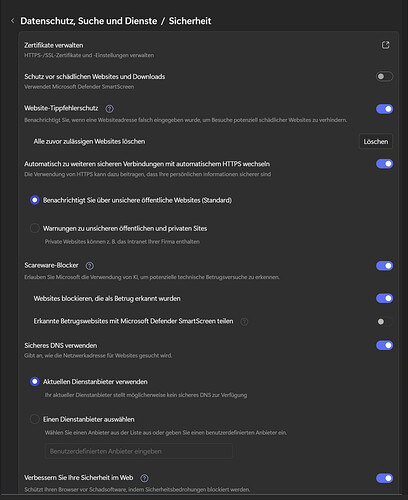Screen dimensions: 408x500
Task: Select Aktuellen Dienstanbieter verwenden option
Action: (x=35, y=382)
